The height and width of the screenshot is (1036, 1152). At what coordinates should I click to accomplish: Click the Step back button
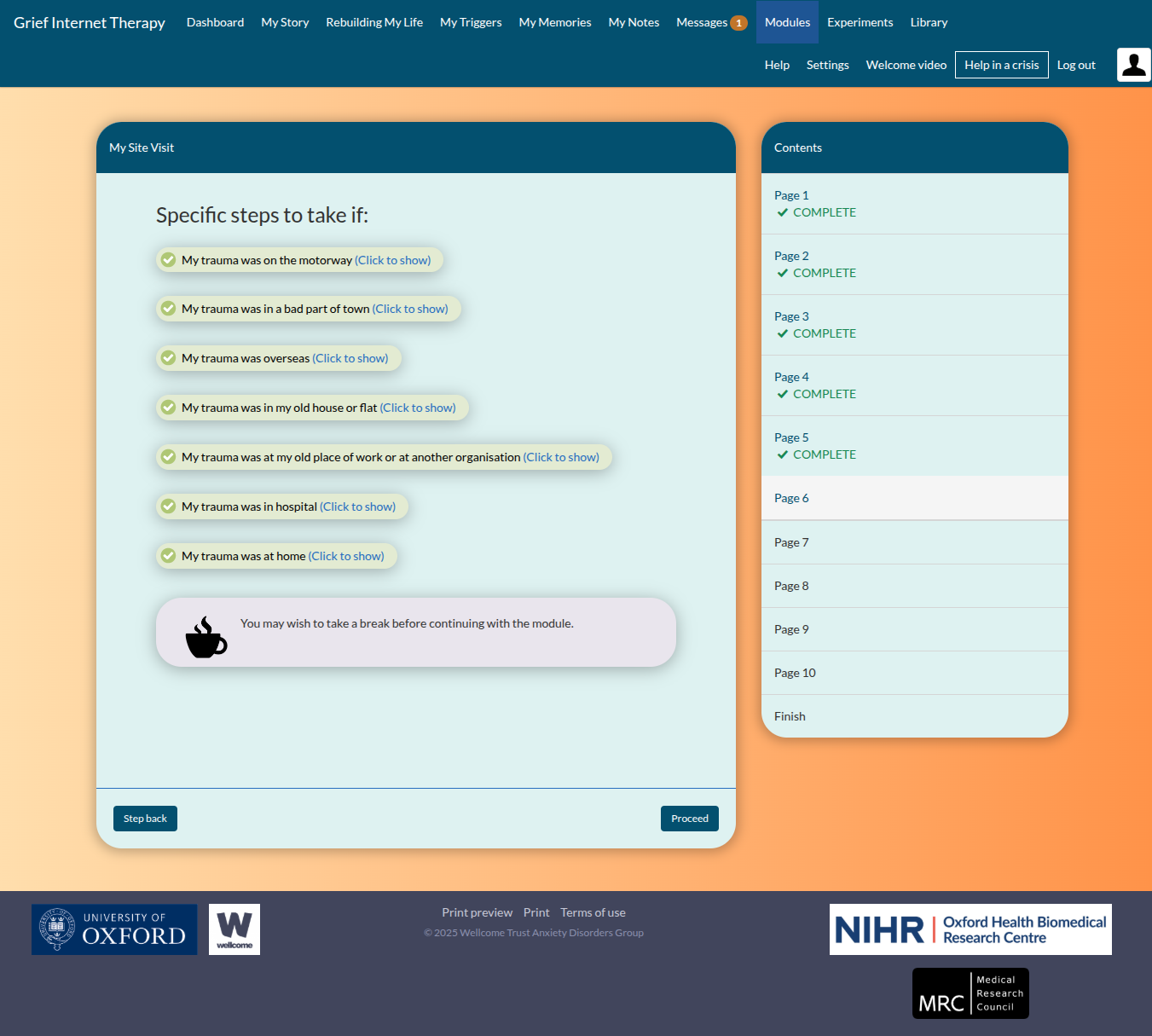click(145, 819)
